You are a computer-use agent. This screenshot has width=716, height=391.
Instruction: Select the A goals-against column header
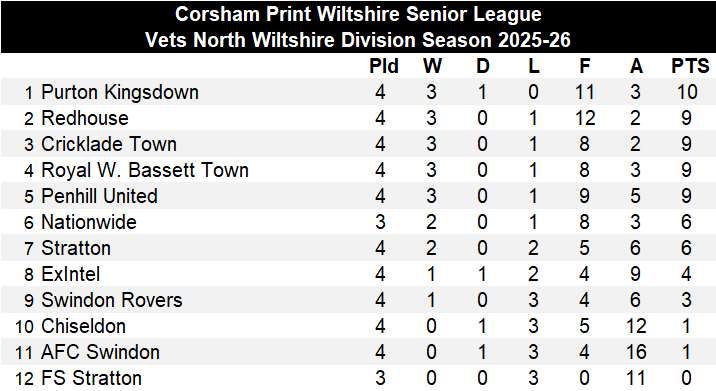(x=636, y=66)
